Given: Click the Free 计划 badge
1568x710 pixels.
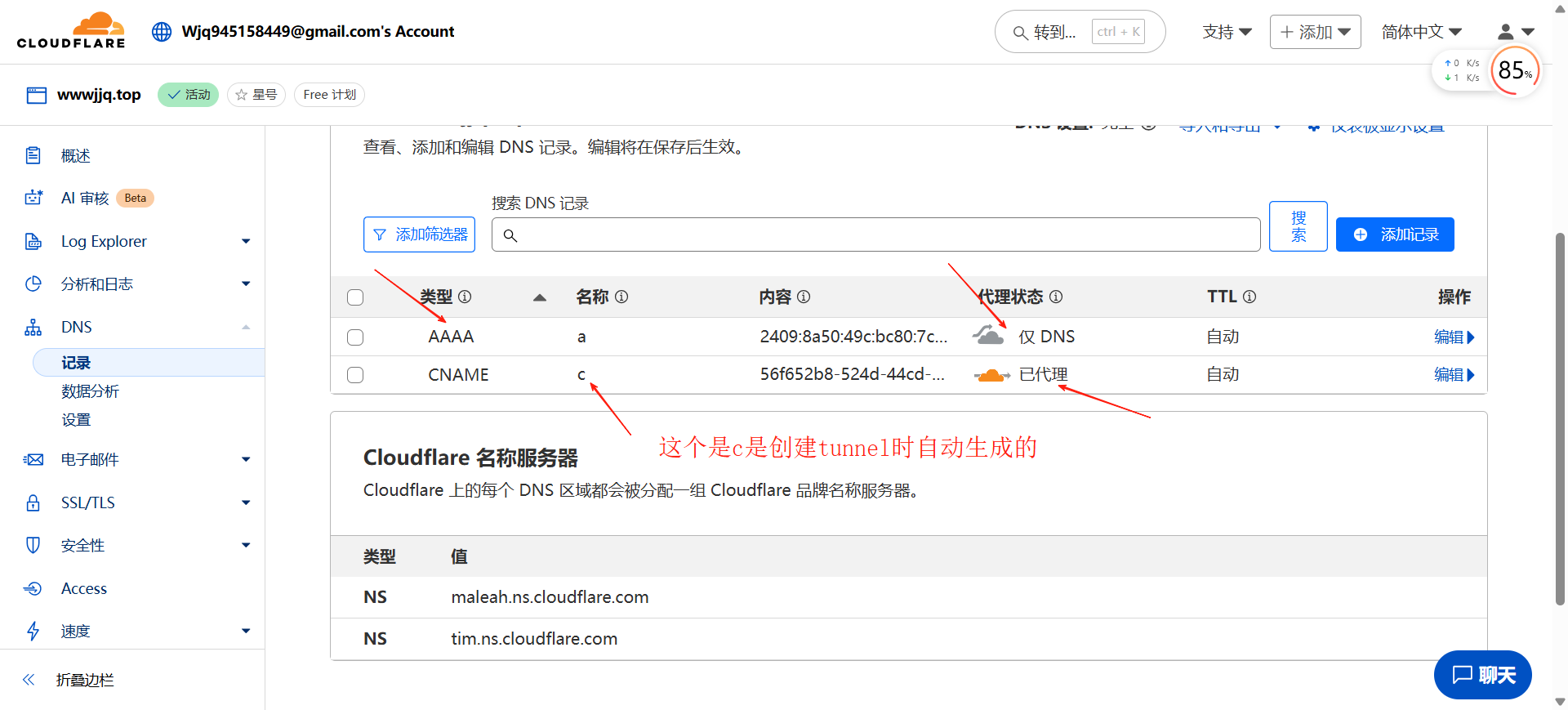Looking at the screenshot, I should [329, 95].
